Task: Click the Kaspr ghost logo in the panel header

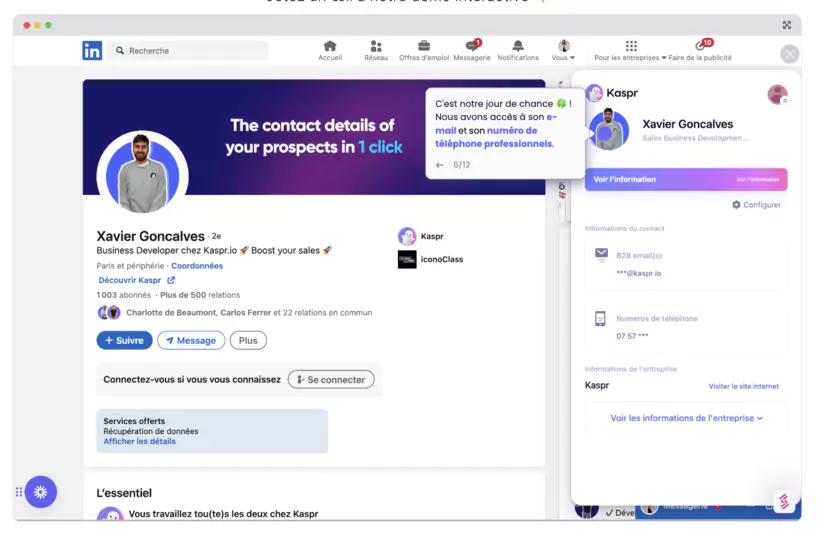Action: click(x=595, y=93)
